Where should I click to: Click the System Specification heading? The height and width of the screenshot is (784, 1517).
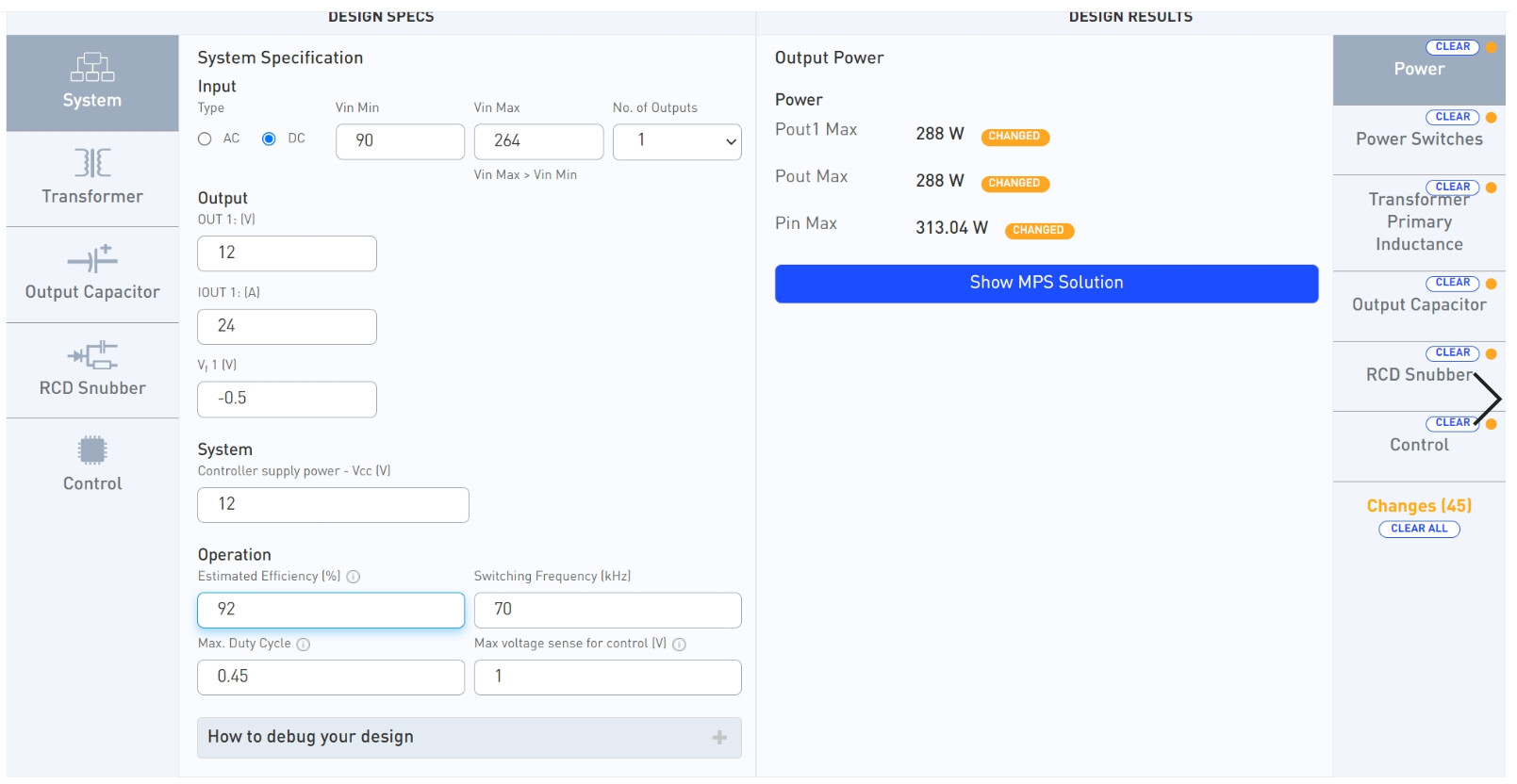tap(280, 58)
